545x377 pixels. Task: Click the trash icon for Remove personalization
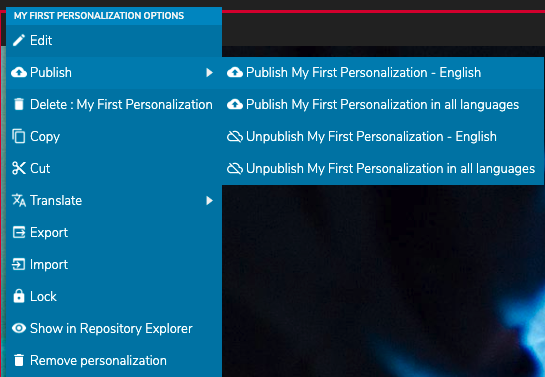pyautogui.click(x=19, y=360)
